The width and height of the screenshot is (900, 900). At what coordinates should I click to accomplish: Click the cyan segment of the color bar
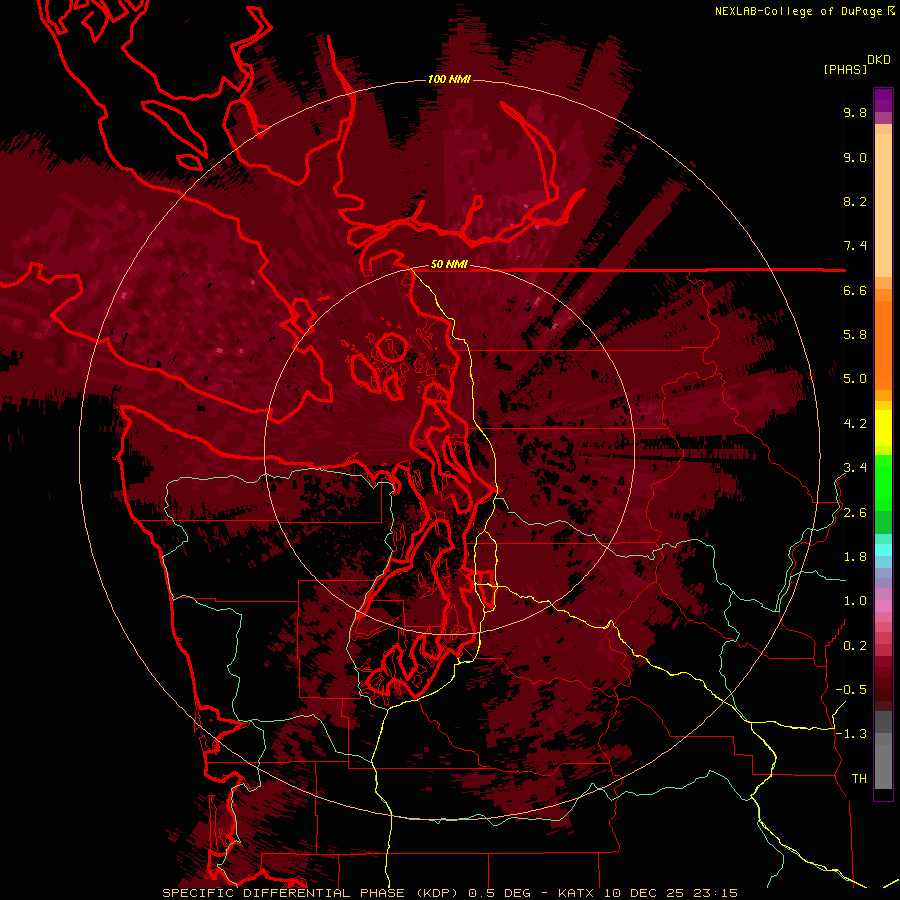pyautogui.click(x=883, y=550)
